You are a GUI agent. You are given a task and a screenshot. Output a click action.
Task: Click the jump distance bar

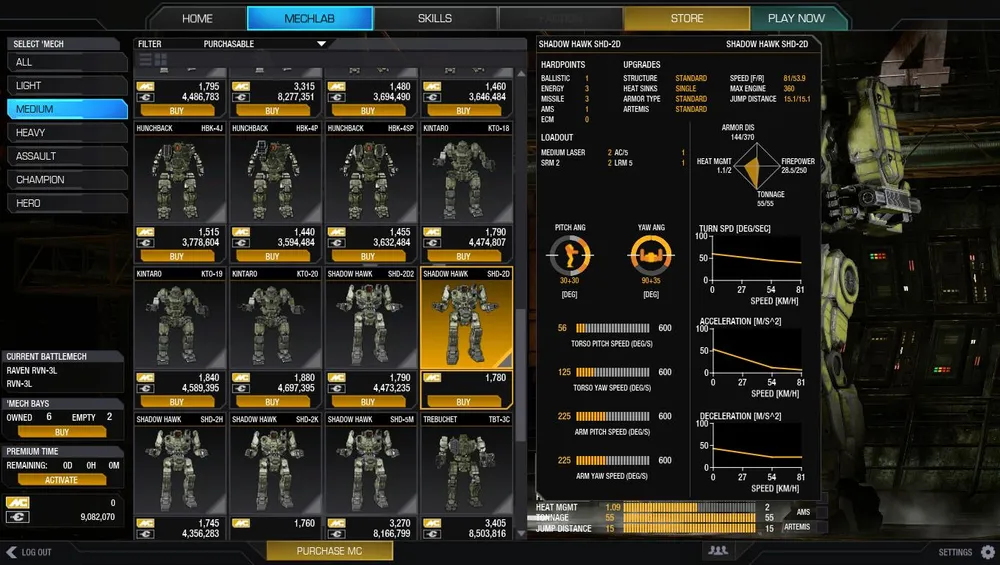pos(689,528)
